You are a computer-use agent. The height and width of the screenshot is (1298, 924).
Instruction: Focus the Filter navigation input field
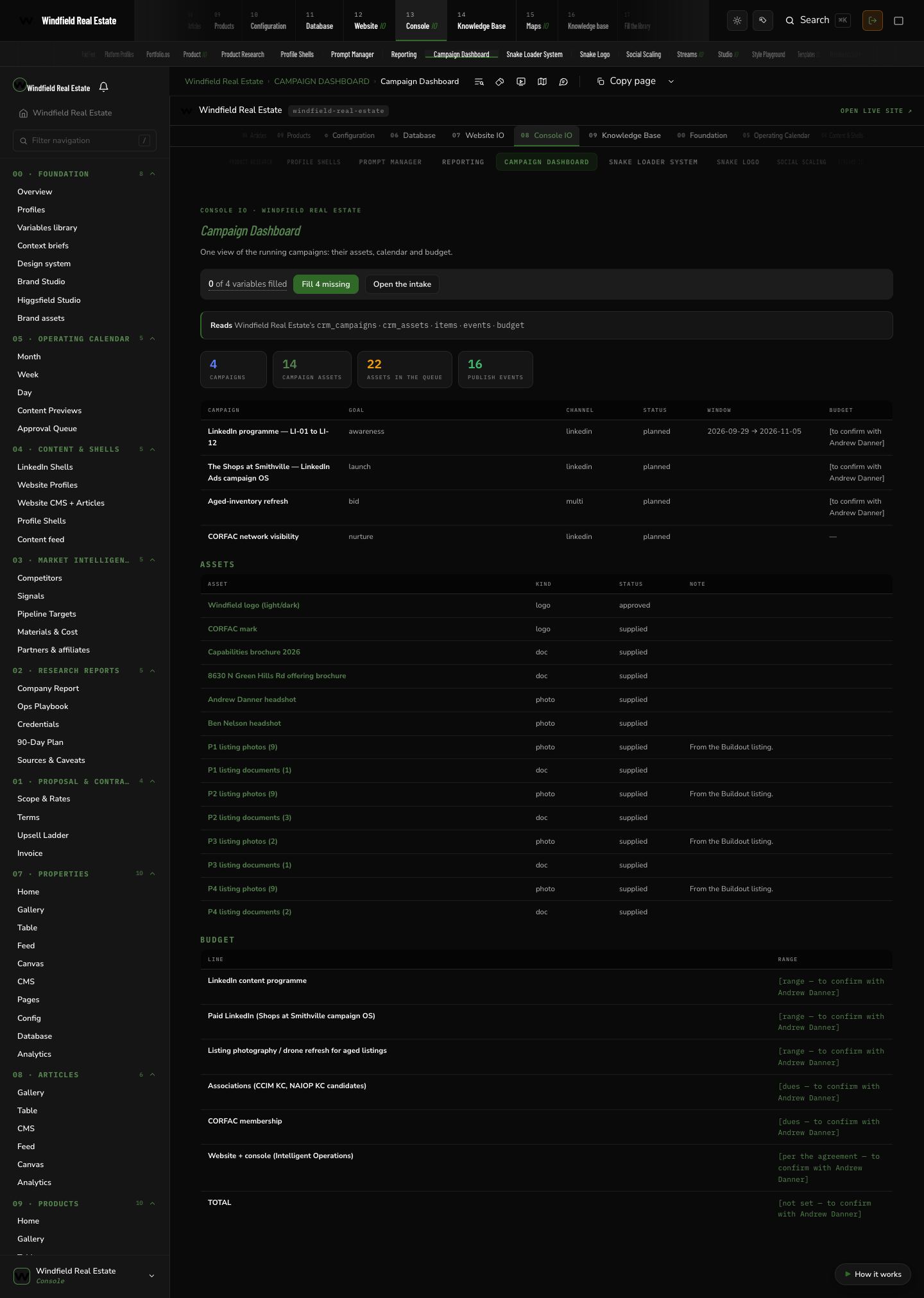click(x=85, y=141)
